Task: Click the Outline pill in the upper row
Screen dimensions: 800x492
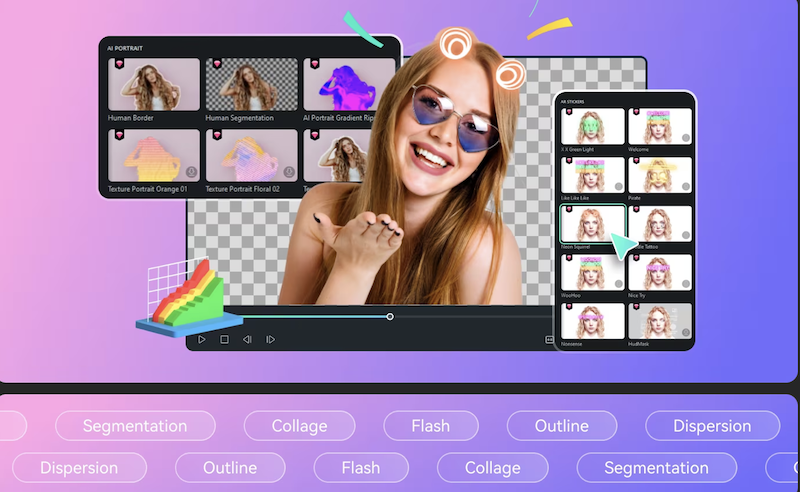Action: (562, 426)
